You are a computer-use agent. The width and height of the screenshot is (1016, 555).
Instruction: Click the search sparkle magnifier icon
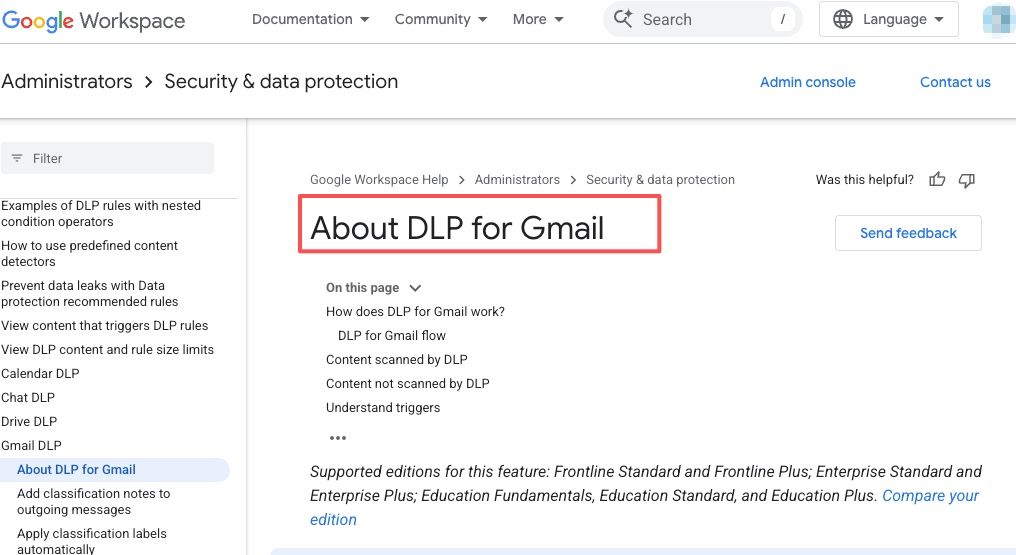point(623,18)
